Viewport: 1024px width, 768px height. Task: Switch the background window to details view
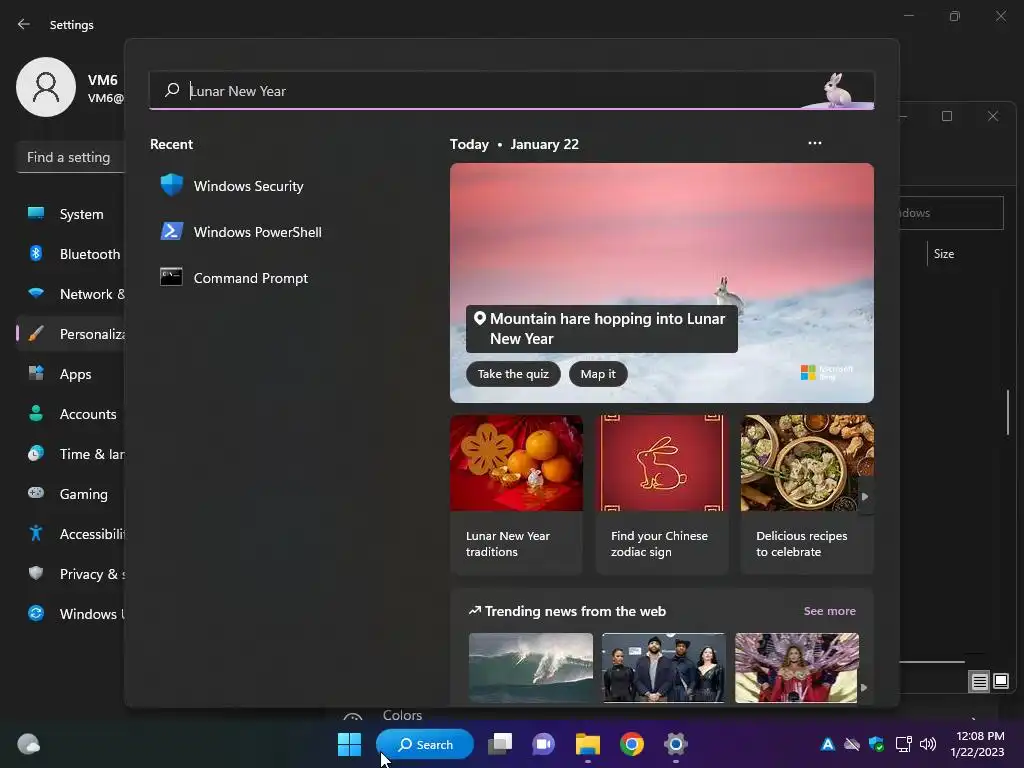coord(980,682)
